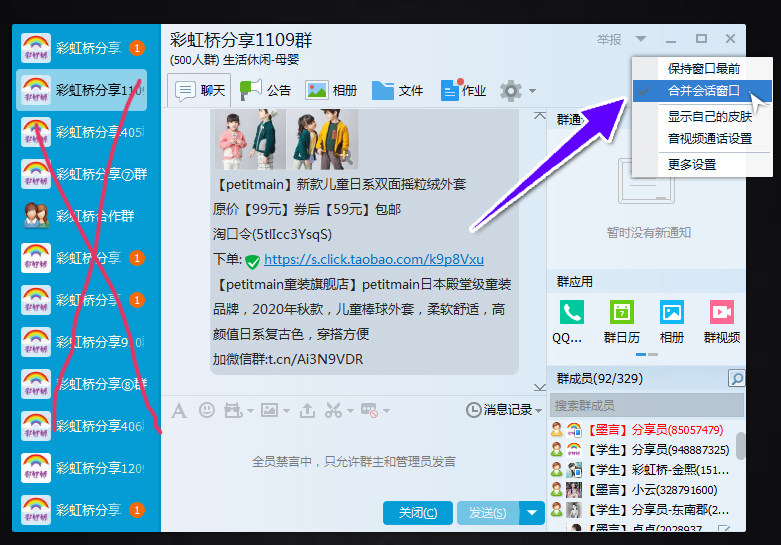Click the upload file icon
This screenshot has width=781, height=545.
coord(307,410)
